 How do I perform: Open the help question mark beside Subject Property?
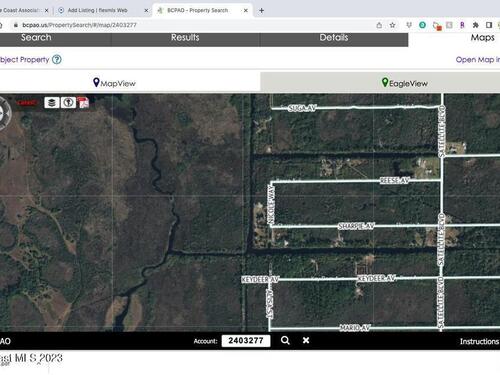[x=57, y=60]
